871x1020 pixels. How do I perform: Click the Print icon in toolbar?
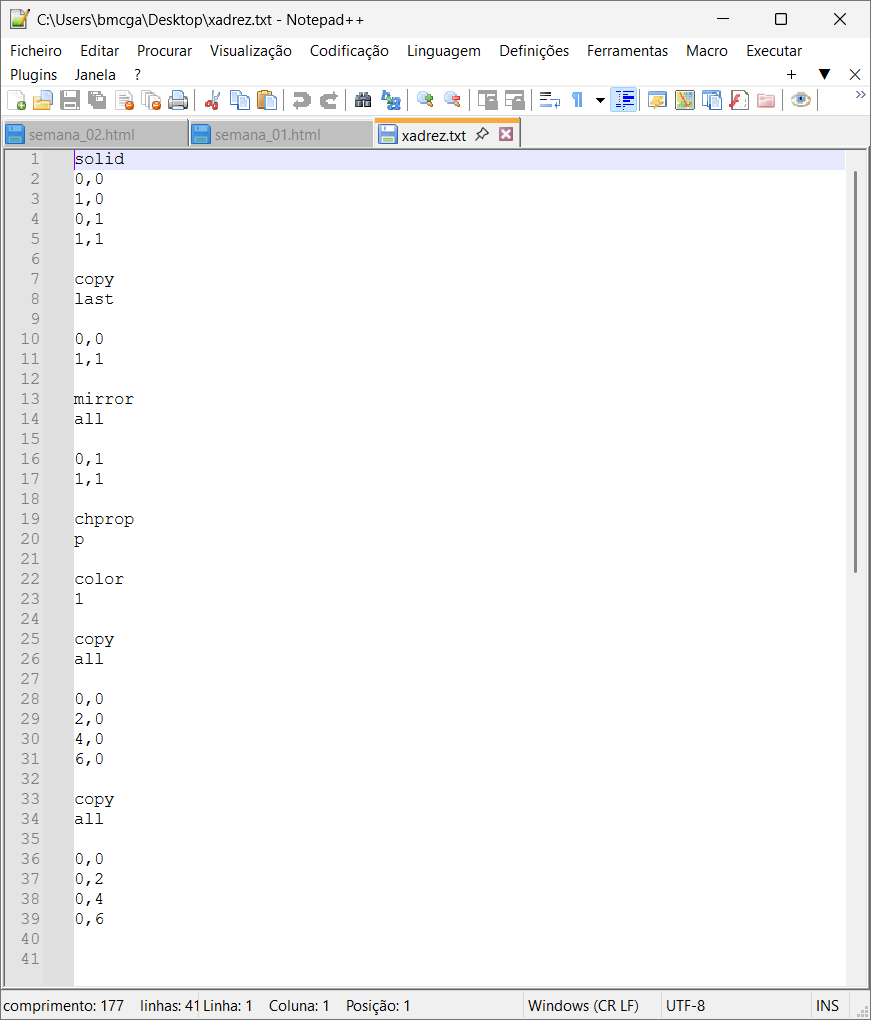pyautogui.click(x=178, y=100)
